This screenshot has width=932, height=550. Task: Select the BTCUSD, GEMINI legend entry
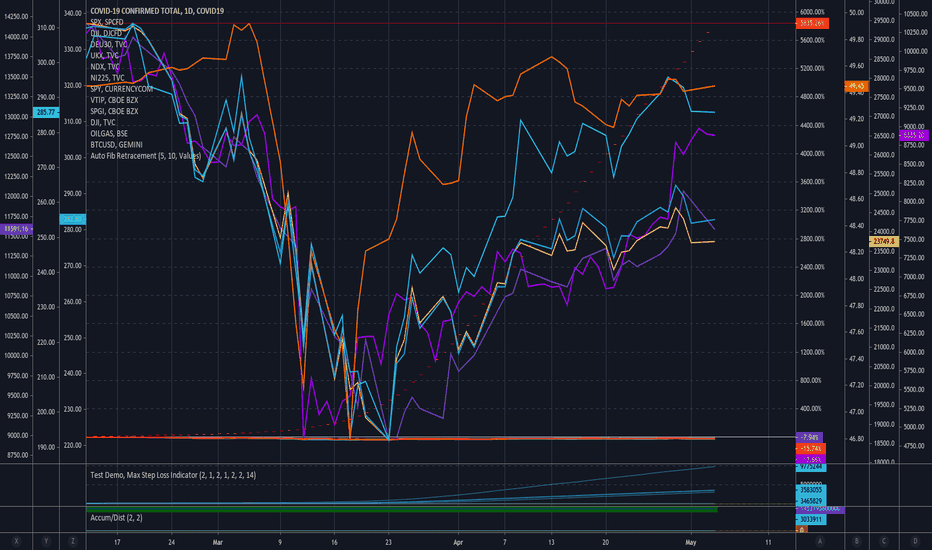(116, 144)
